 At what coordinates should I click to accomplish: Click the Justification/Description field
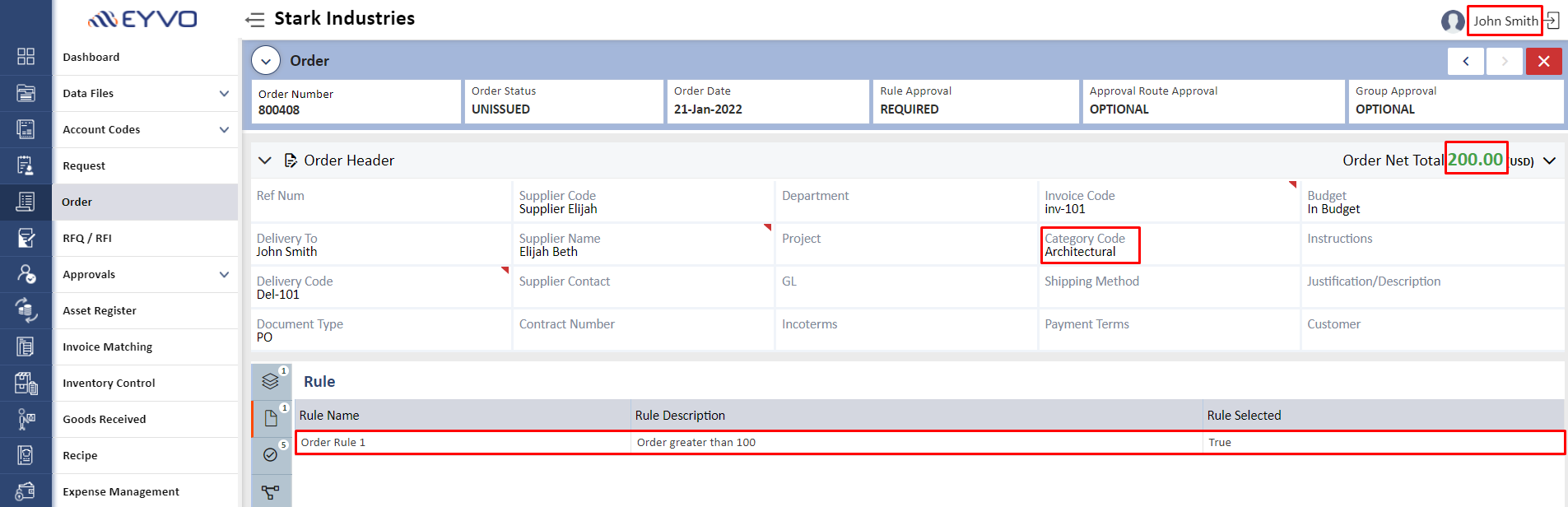tap(1432, 286)
